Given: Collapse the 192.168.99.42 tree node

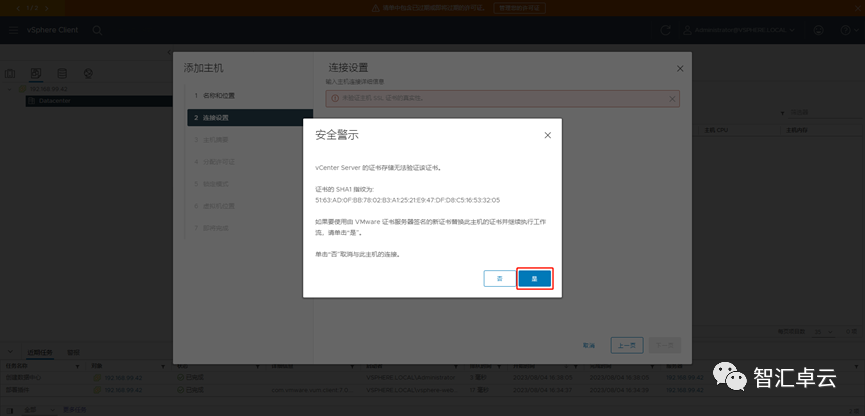Looking at the screenshot, I should pyautogui.click(x=9, y=89).
